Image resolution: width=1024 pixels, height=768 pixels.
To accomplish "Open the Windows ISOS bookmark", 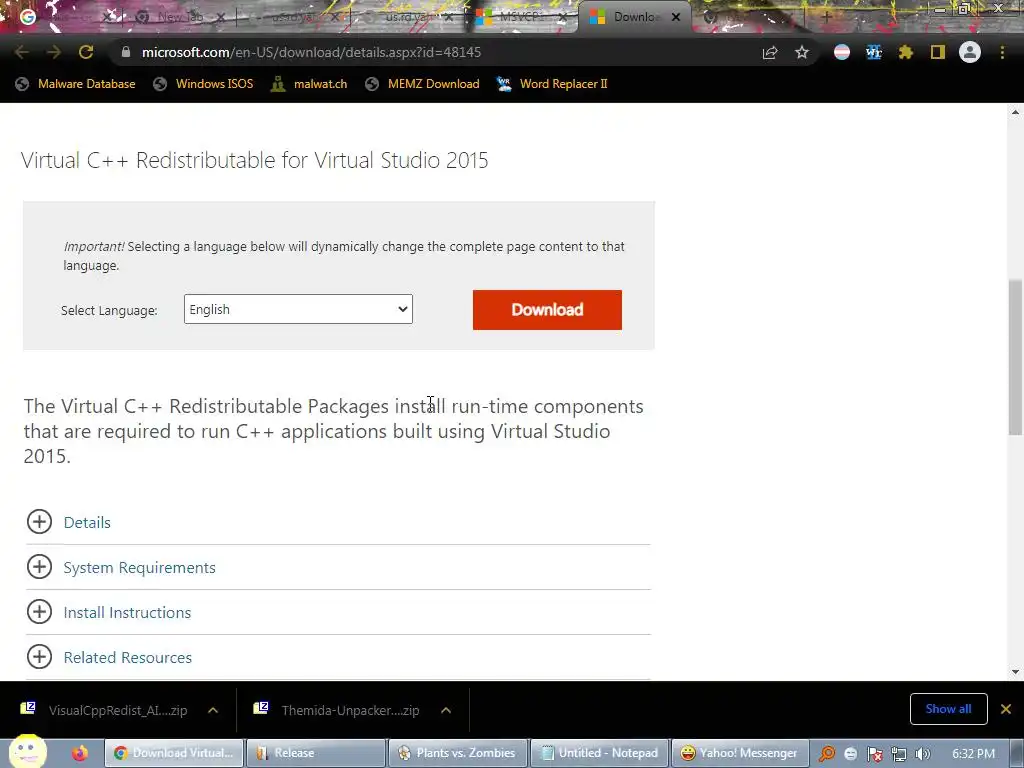I will point(203,84).
